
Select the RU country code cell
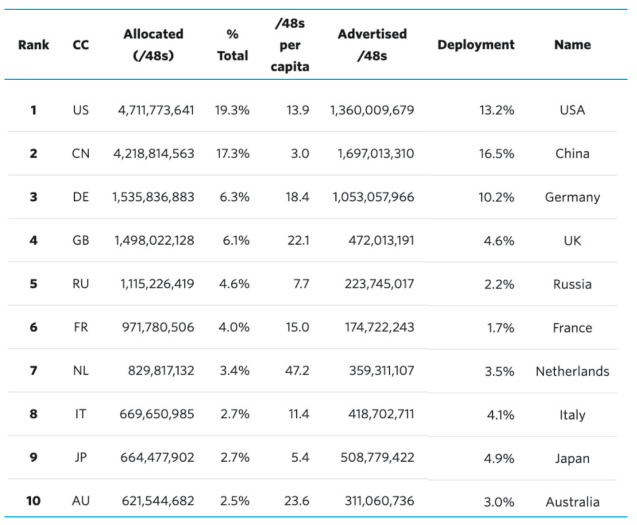pyautogui.click(x=80, y=284)
